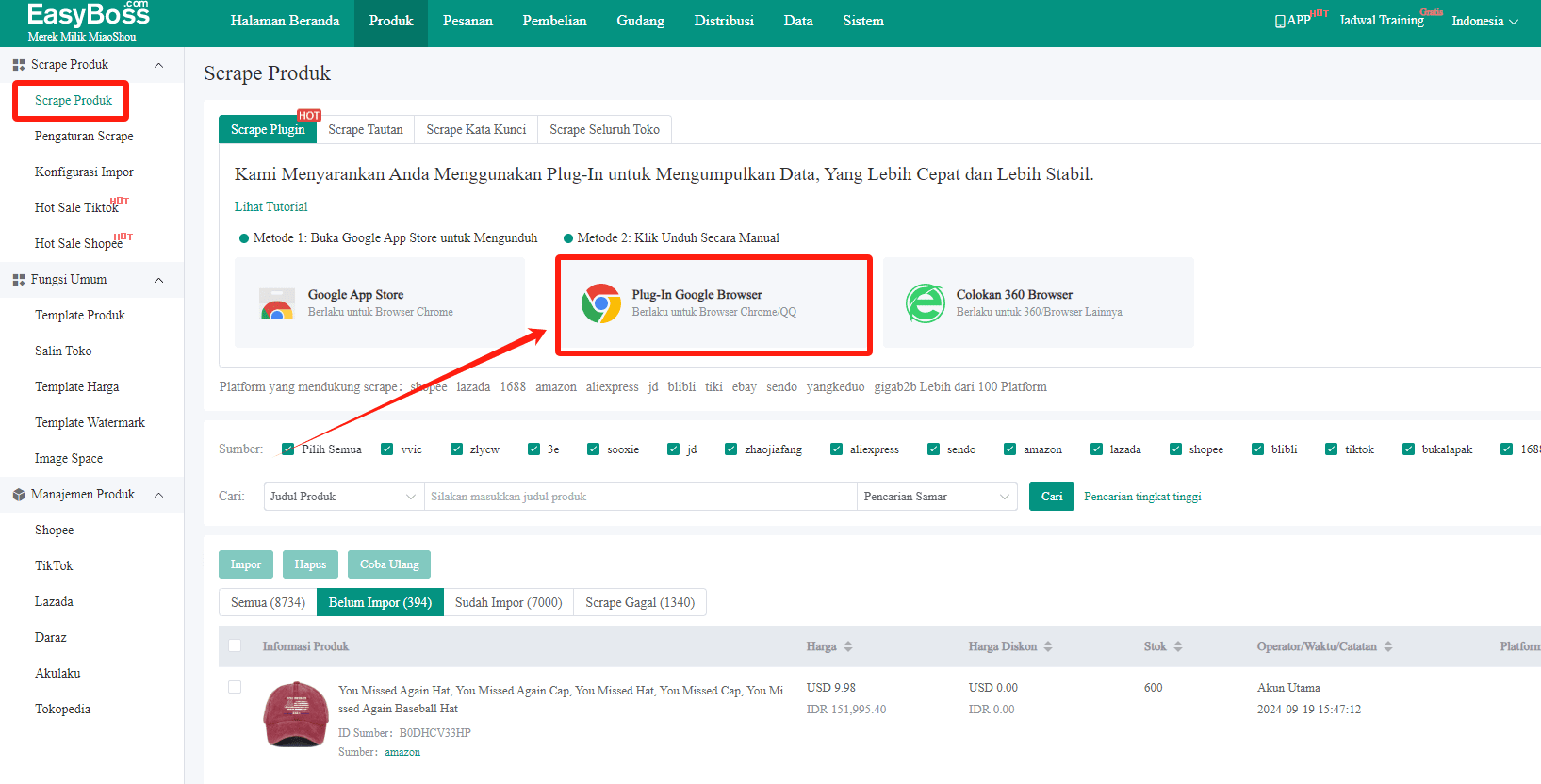The image size is (1541, 784).
Task: Click the Hapus button
Action: pyautogui.click(x=310, y=564)
